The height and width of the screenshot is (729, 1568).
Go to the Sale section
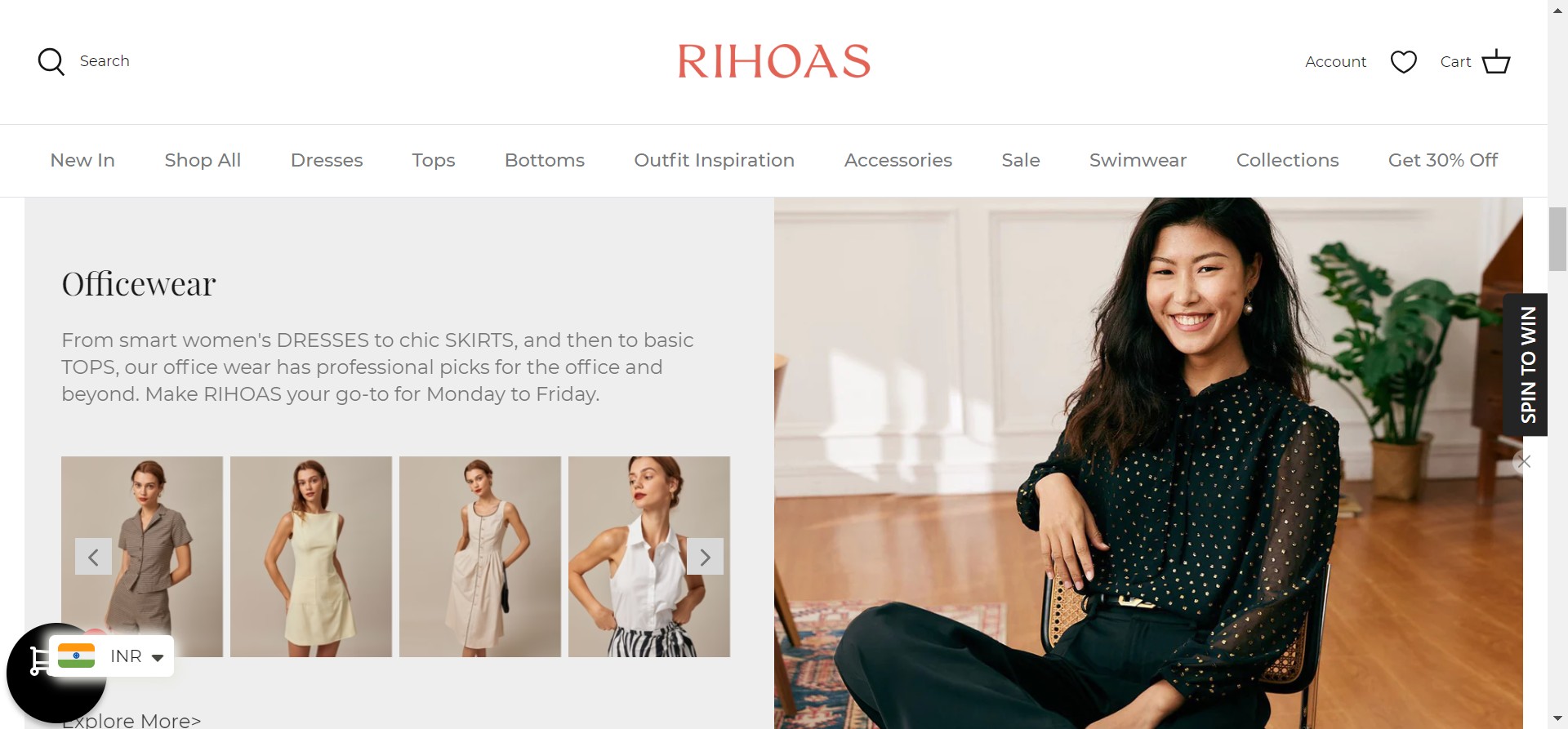point(1021,160)
